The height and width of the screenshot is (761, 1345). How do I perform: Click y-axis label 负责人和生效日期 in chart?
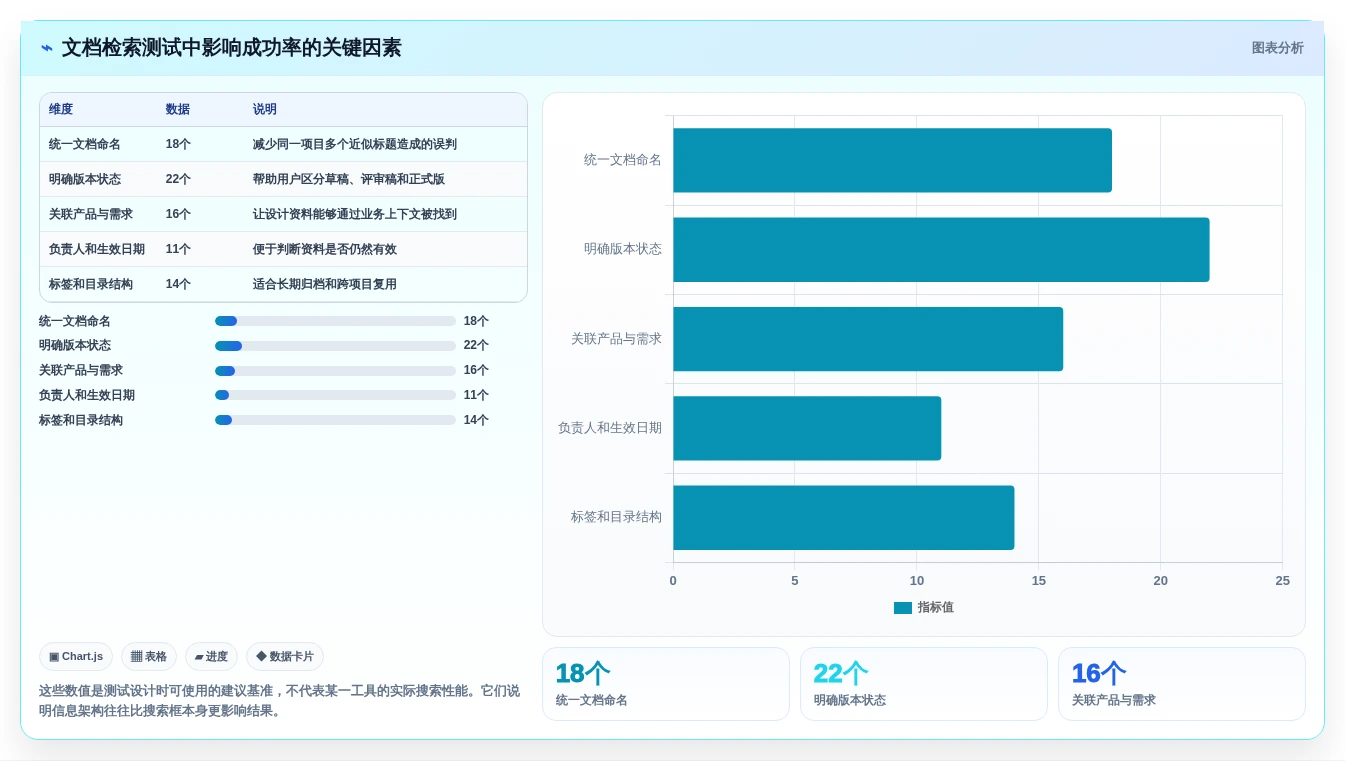click(x=610, y=428)
